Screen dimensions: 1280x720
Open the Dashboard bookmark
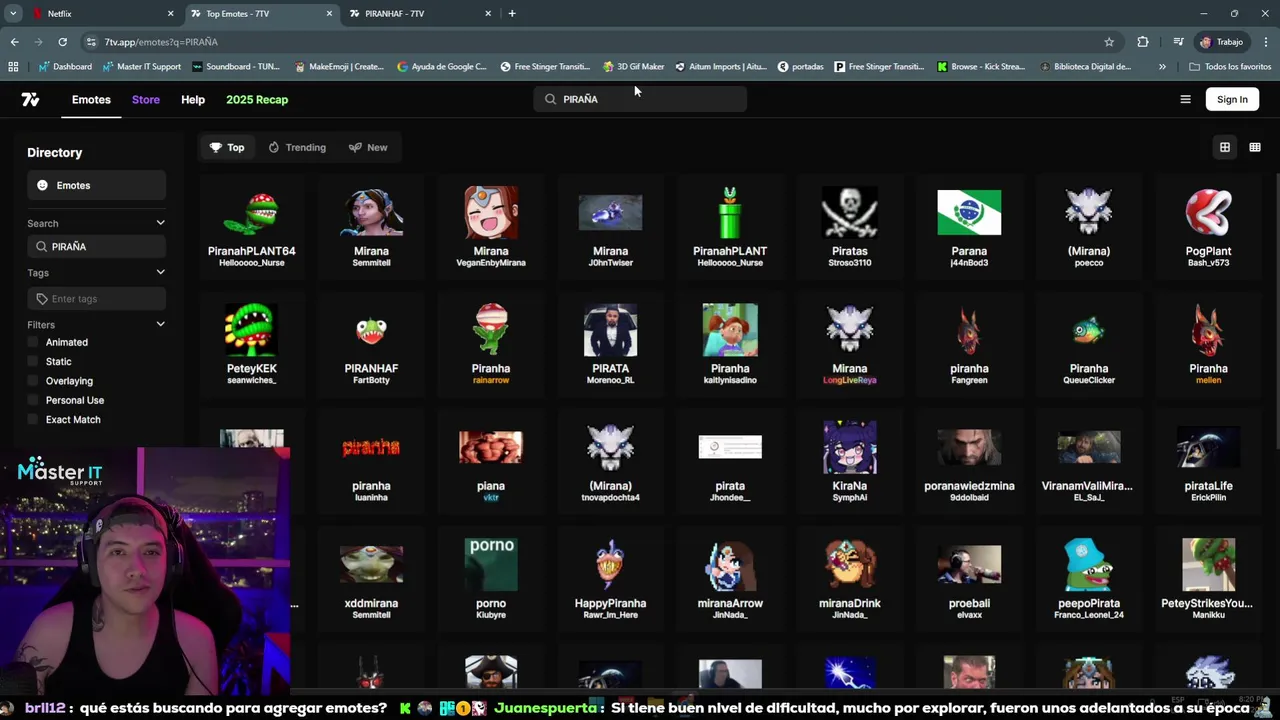coord(65,67)
